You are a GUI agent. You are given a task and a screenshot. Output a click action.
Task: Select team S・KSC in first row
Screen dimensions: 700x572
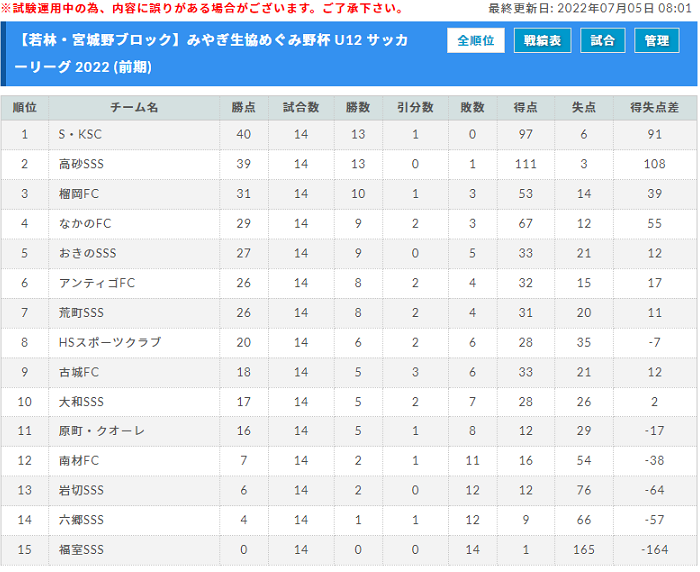[80, 134]
